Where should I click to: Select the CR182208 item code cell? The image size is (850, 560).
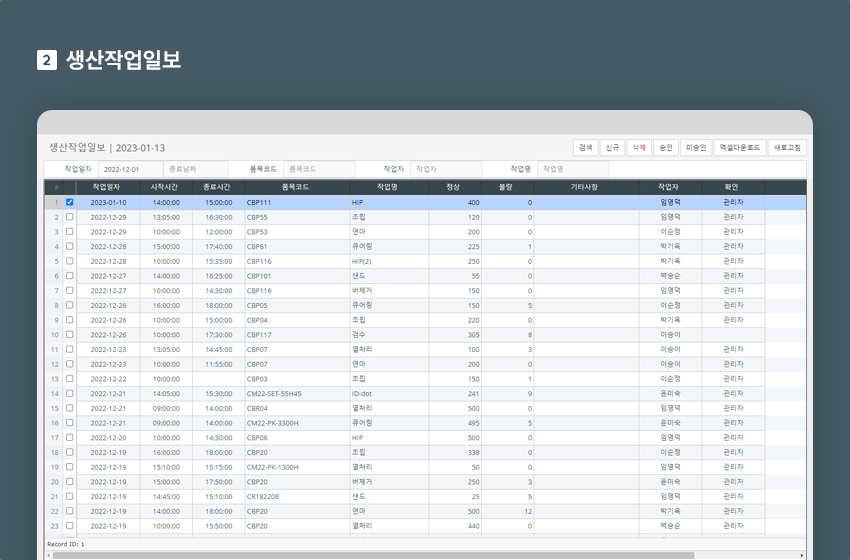tap(297, 497)
